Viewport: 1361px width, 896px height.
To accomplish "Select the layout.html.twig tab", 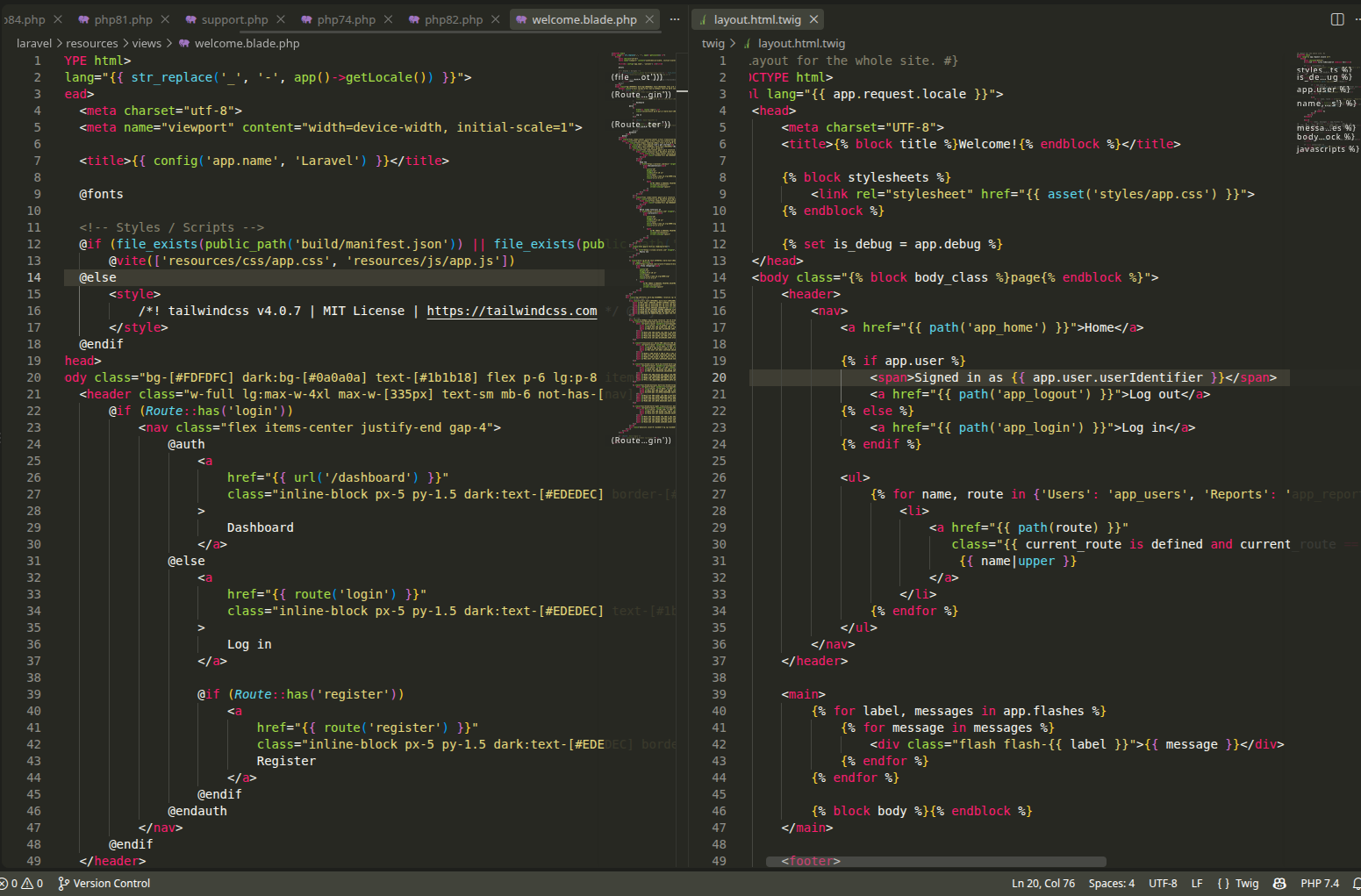I will tap(757, 19).
